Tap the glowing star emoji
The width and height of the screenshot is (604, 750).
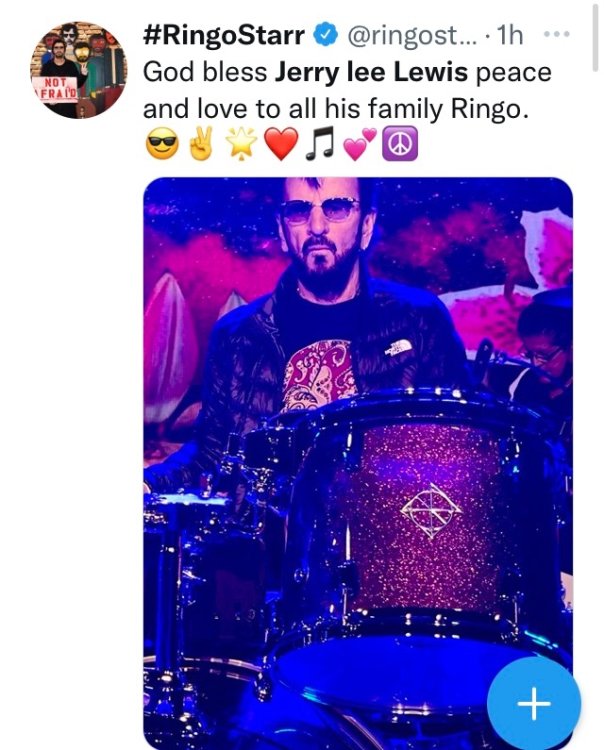pyautogui.click(x=242, y=144)
